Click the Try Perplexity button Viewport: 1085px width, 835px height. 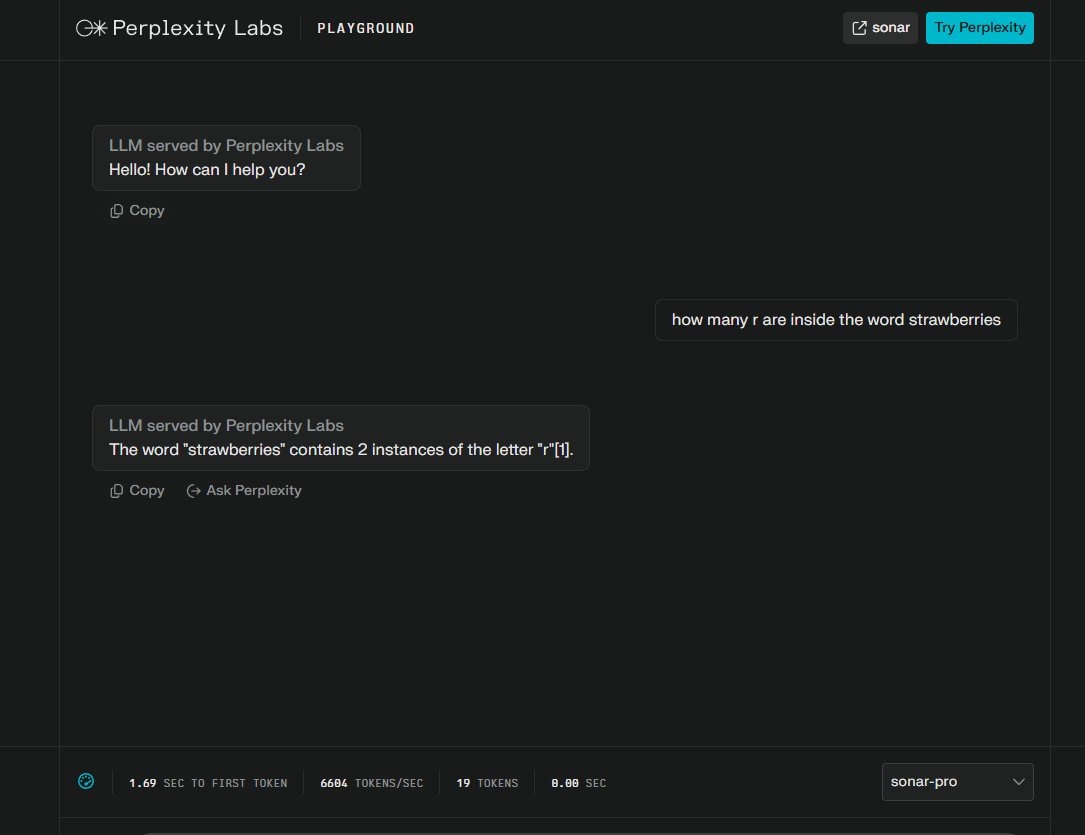click(979, 28)
